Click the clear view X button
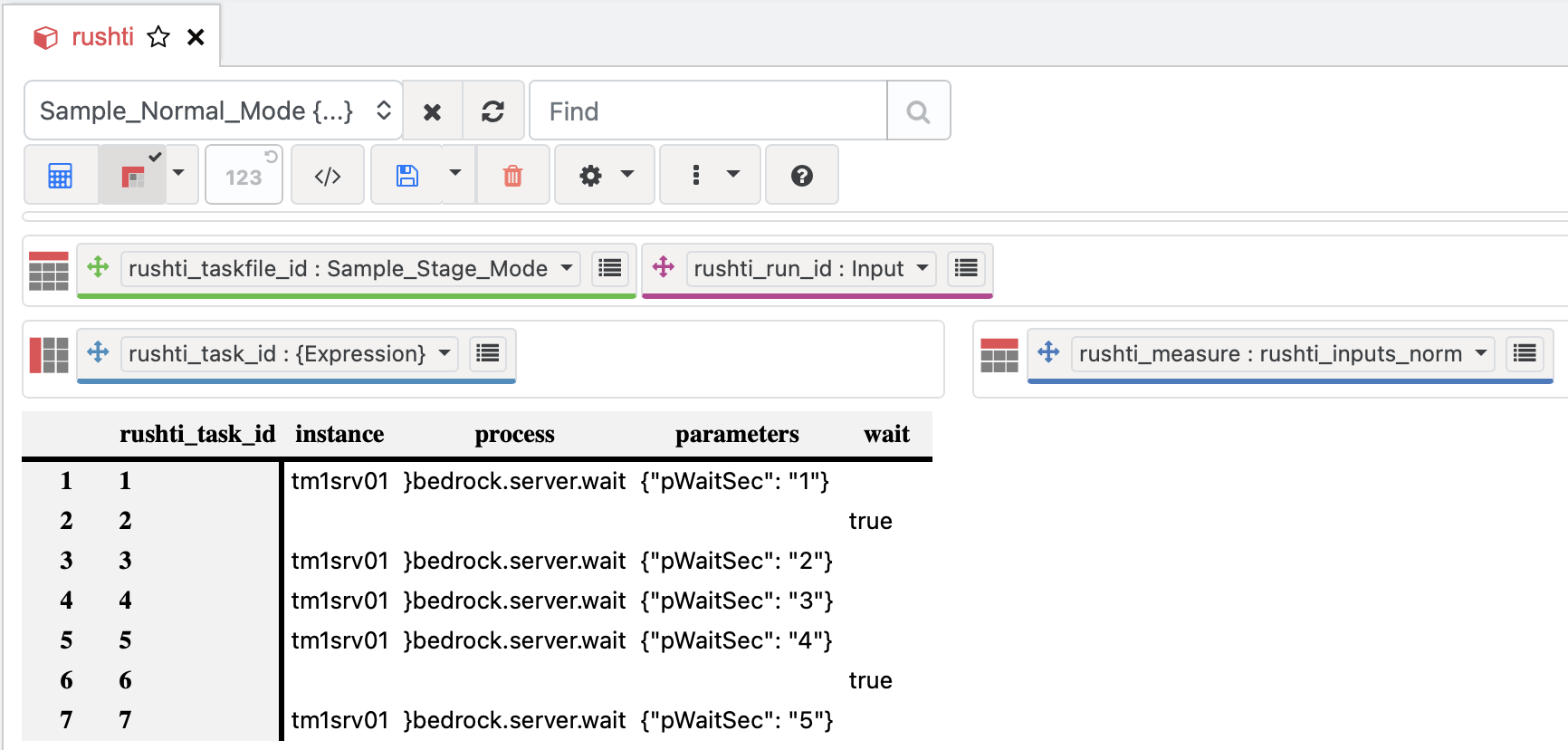Viewport: 1568px width, 750px height. point(433,111)
